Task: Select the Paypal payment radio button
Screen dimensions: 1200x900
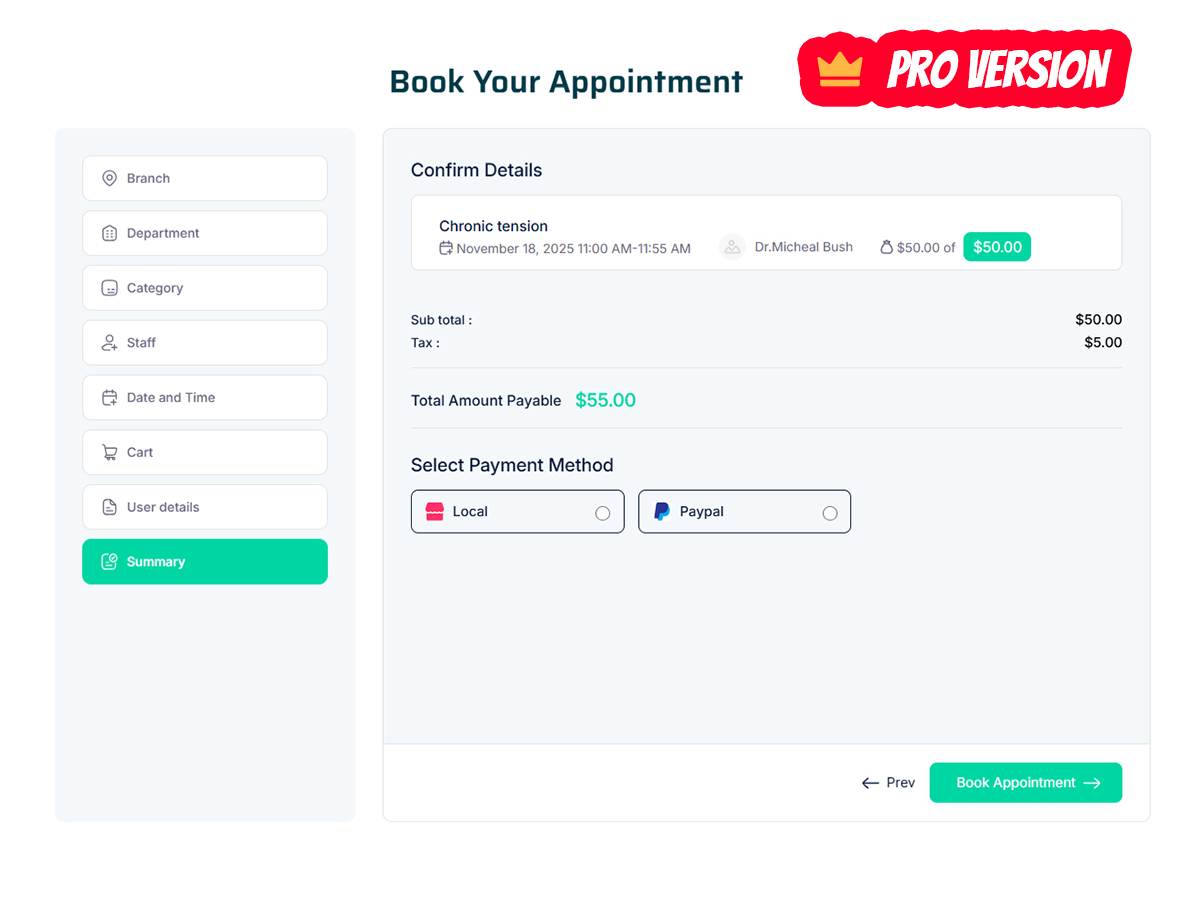Action: pyautogui.click(x=829, y=513)
